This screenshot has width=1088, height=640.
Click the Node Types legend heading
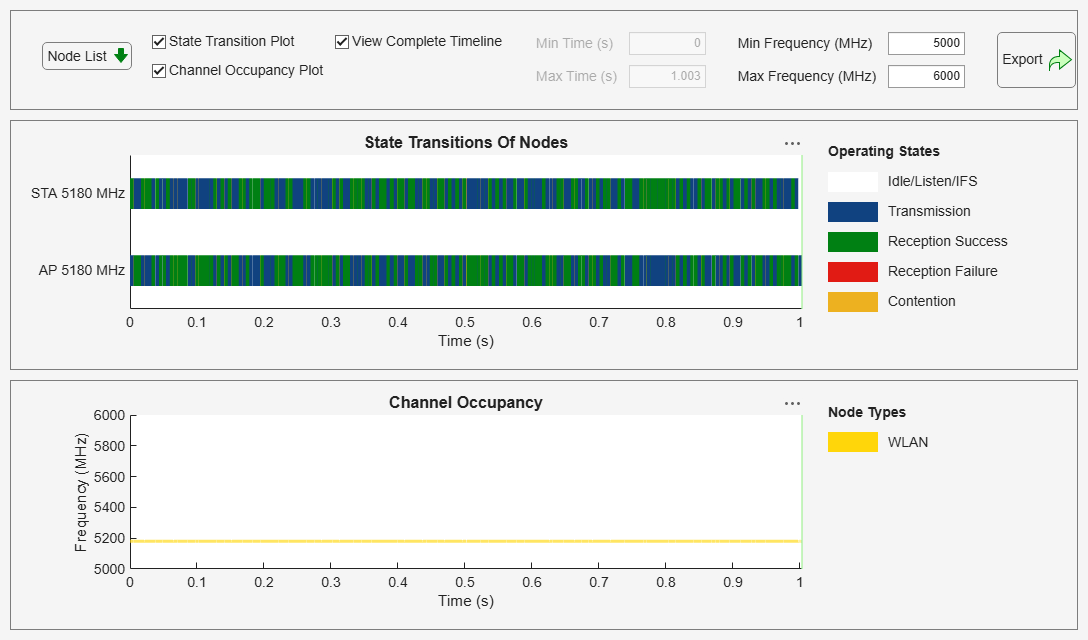[867, 412]
